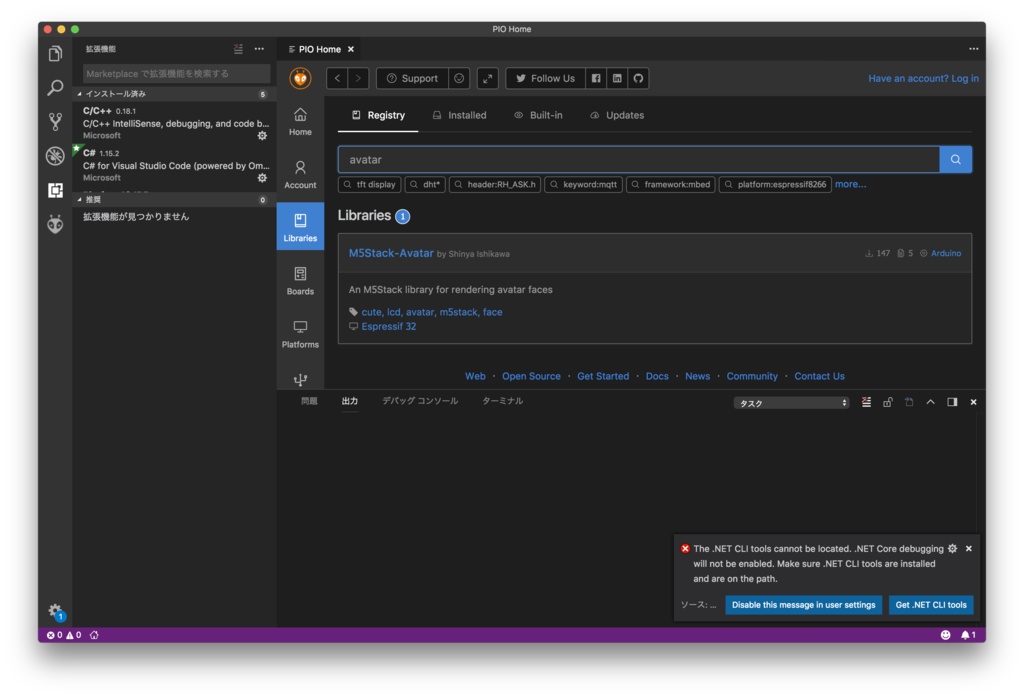
Task: Go forward with the right arrow button
Action: click(359, 78)
